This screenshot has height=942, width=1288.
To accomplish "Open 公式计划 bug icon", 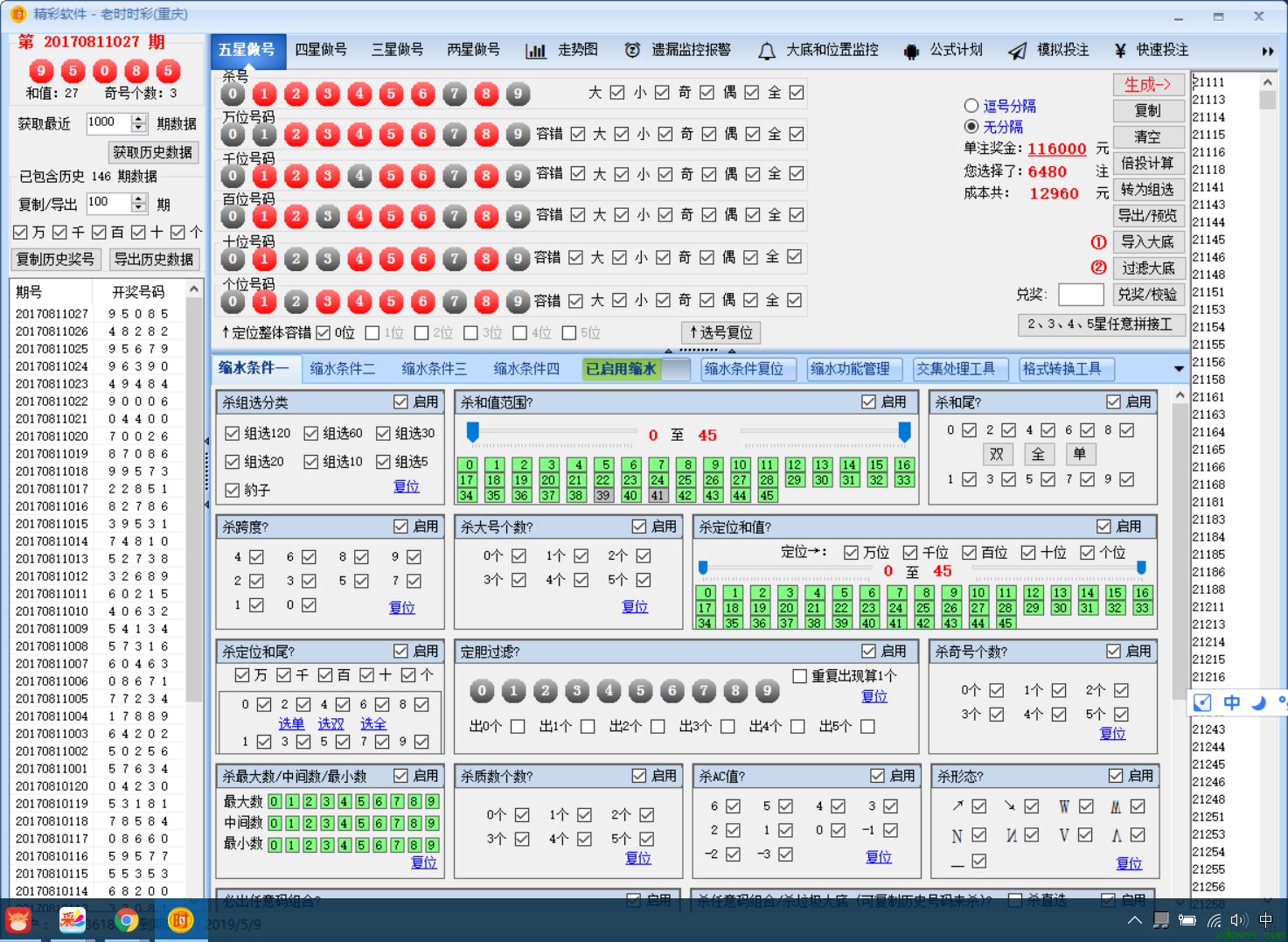I will [x=911, y=52].
